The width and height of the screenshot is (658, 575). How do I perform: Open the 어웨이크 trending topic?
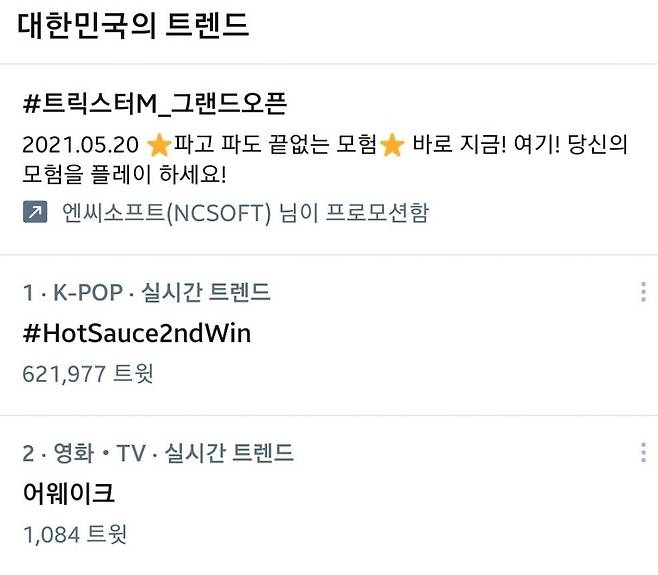tap(68, 493)
